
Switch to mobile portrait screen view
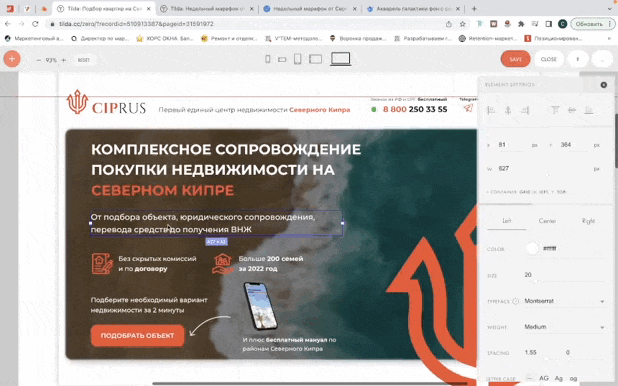pos(268,59)
